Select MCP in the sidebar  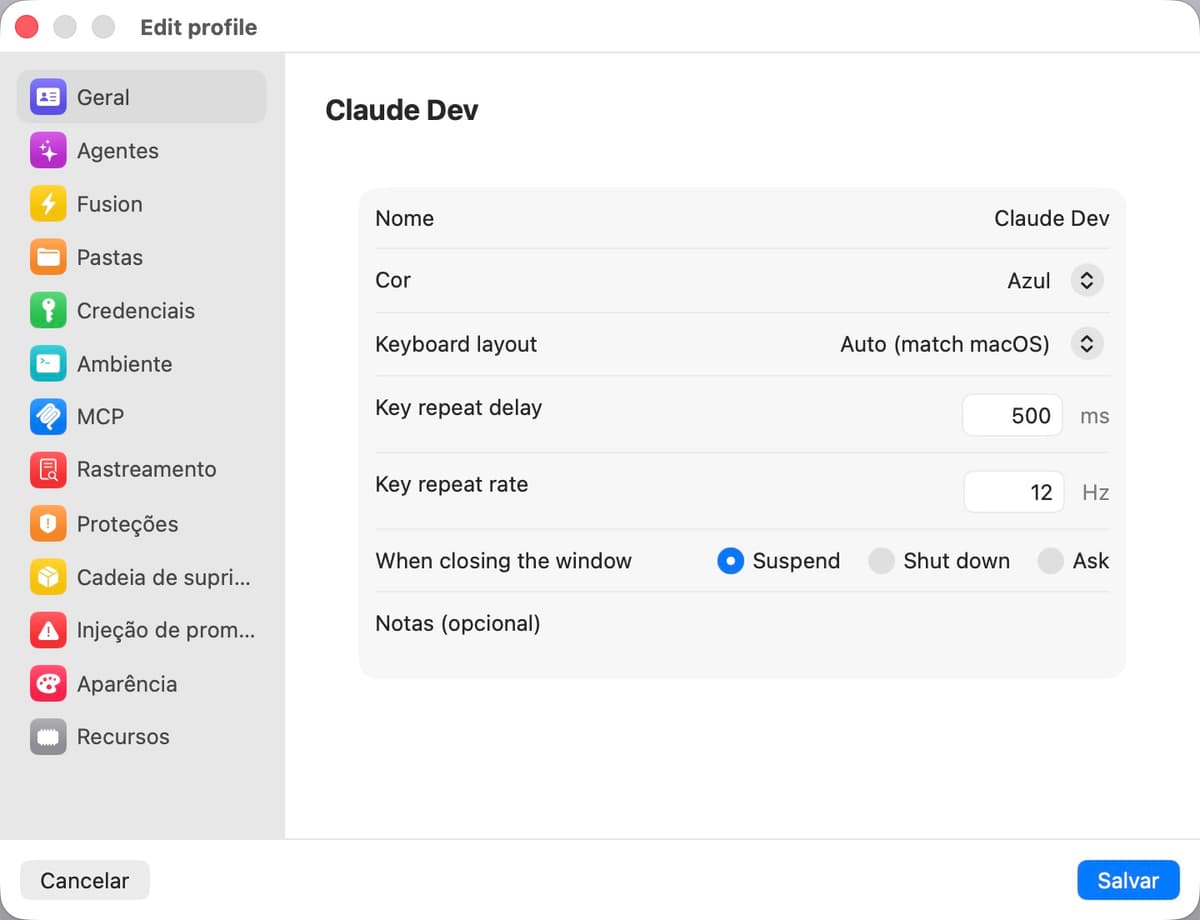[142, 417]
